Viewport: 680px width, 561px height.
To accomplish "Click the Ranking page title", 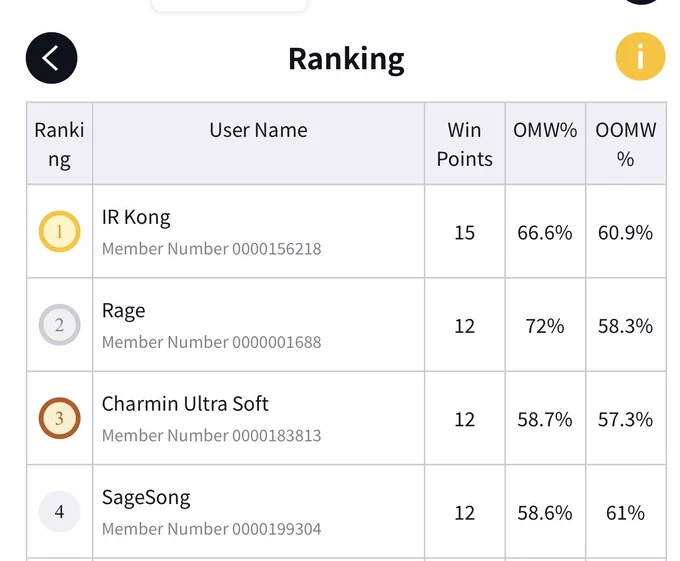I will pyautogui.click(x=346, y=60).
